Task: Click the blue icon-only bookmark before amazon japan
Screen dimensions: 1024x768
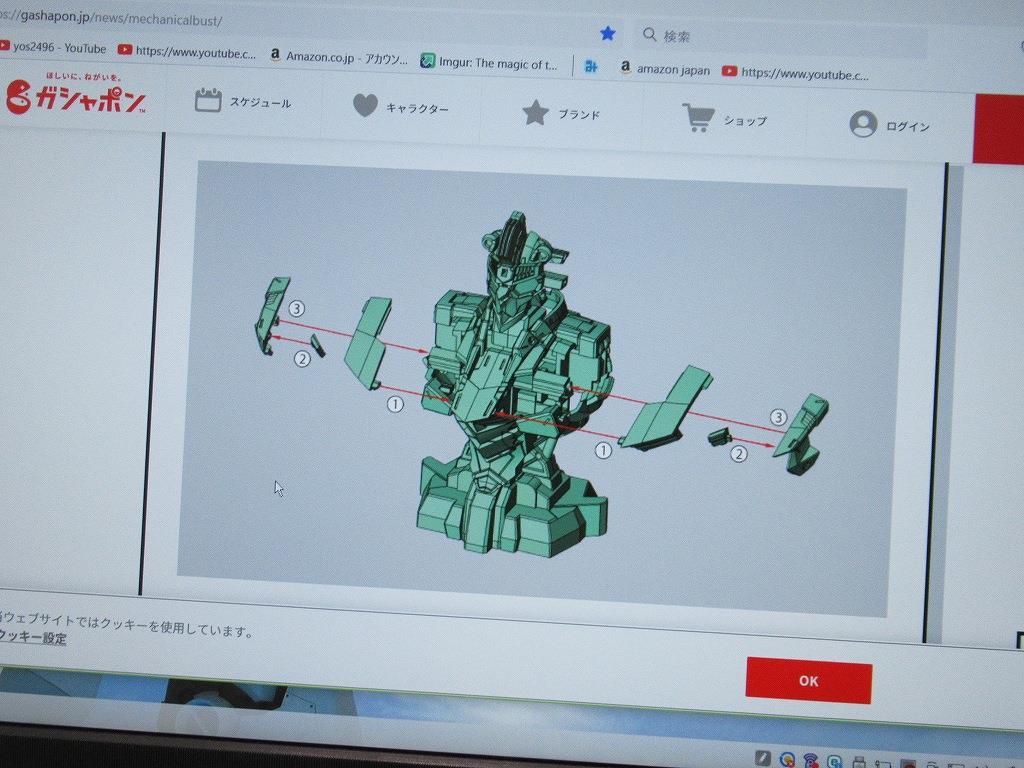Action: pyautogui.click(x=591, y=66)
